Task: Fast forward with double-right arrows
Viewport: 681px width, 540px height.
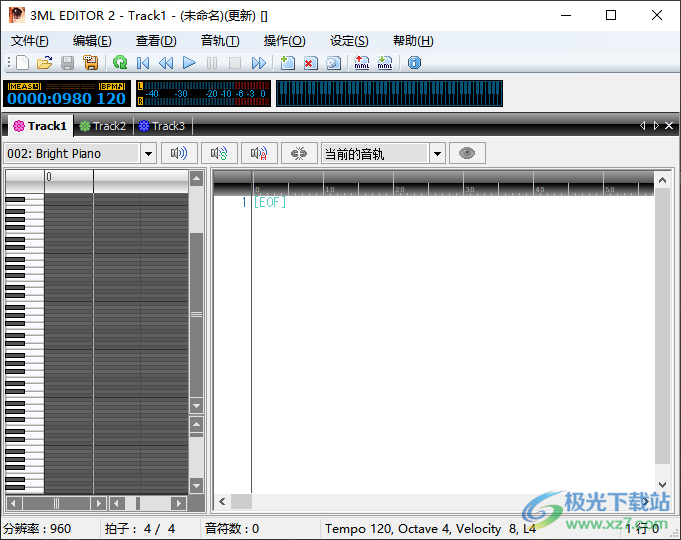Action: tap(258, 63)
